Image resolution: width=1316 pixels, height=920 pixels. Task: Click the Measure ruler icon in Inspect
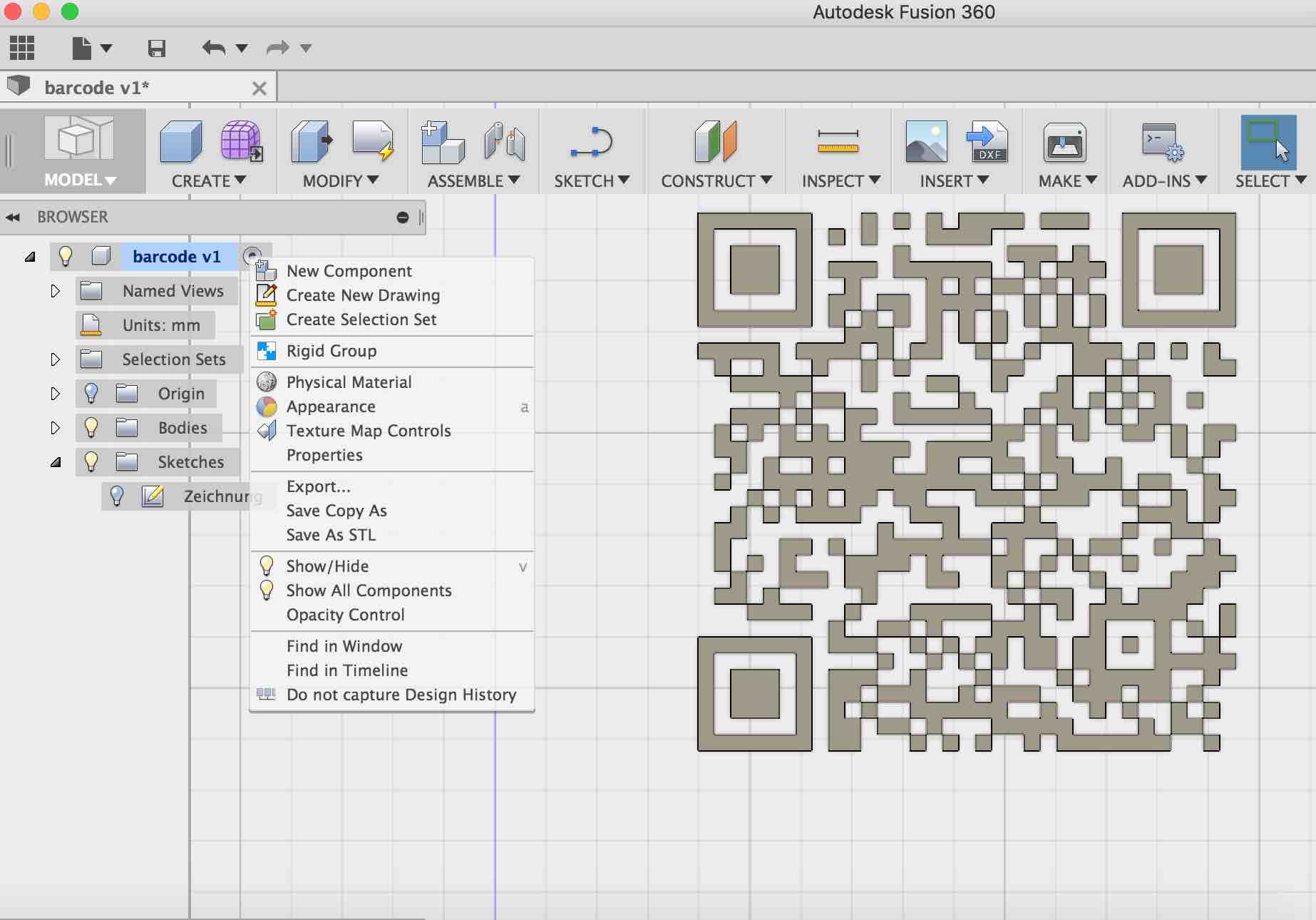pyautogui.click(x=838, y=141)
